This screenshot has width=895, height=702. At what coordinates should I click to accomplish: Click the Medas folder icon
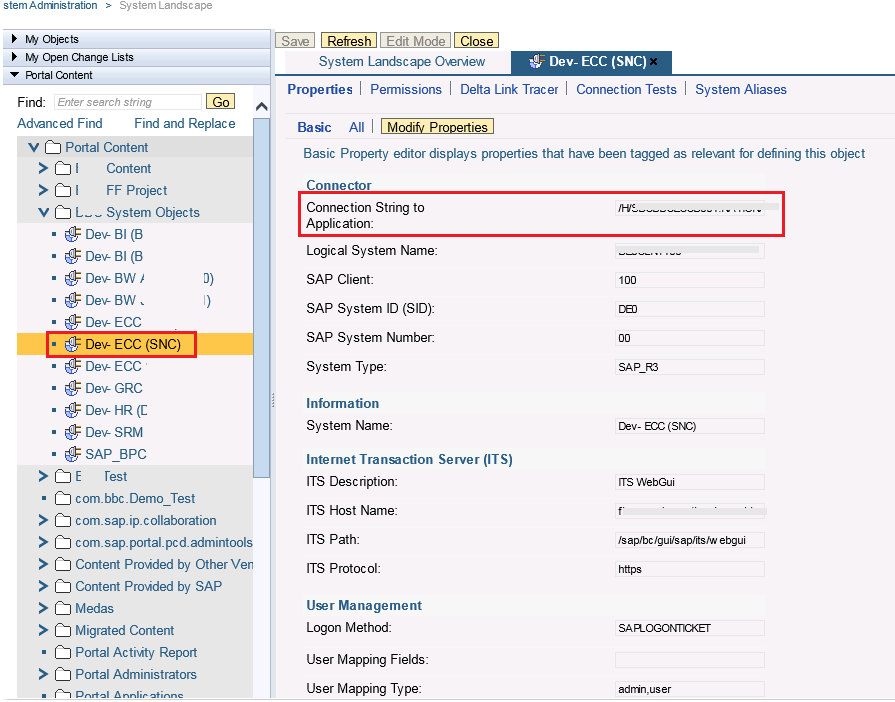(64, 608)
